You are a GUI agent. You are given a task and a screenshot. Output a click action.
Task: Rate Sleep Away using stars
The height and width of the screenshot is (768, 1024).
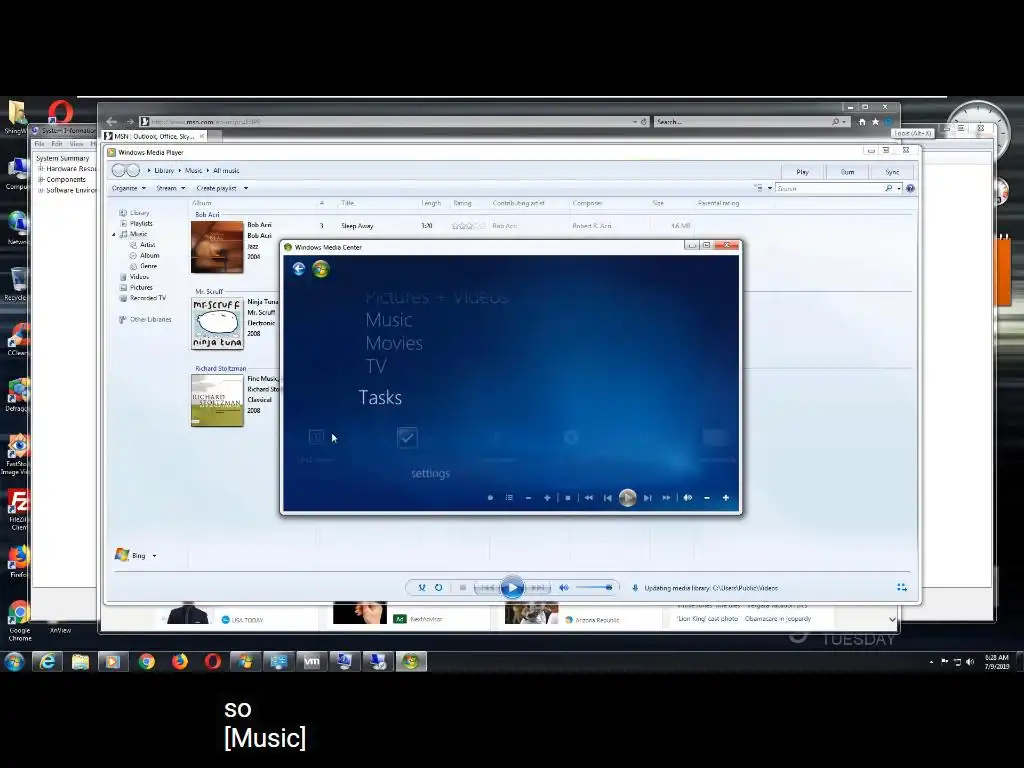tap(468, 226)
